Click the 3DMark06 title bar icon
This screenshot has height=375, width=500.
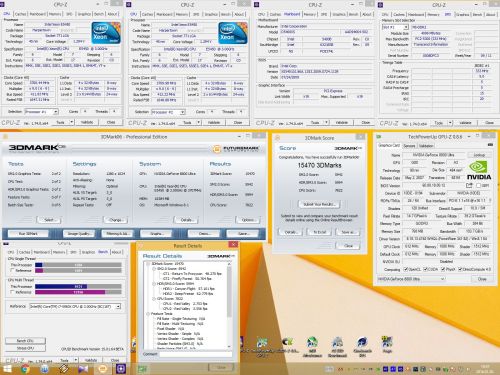tap(5, 137)
